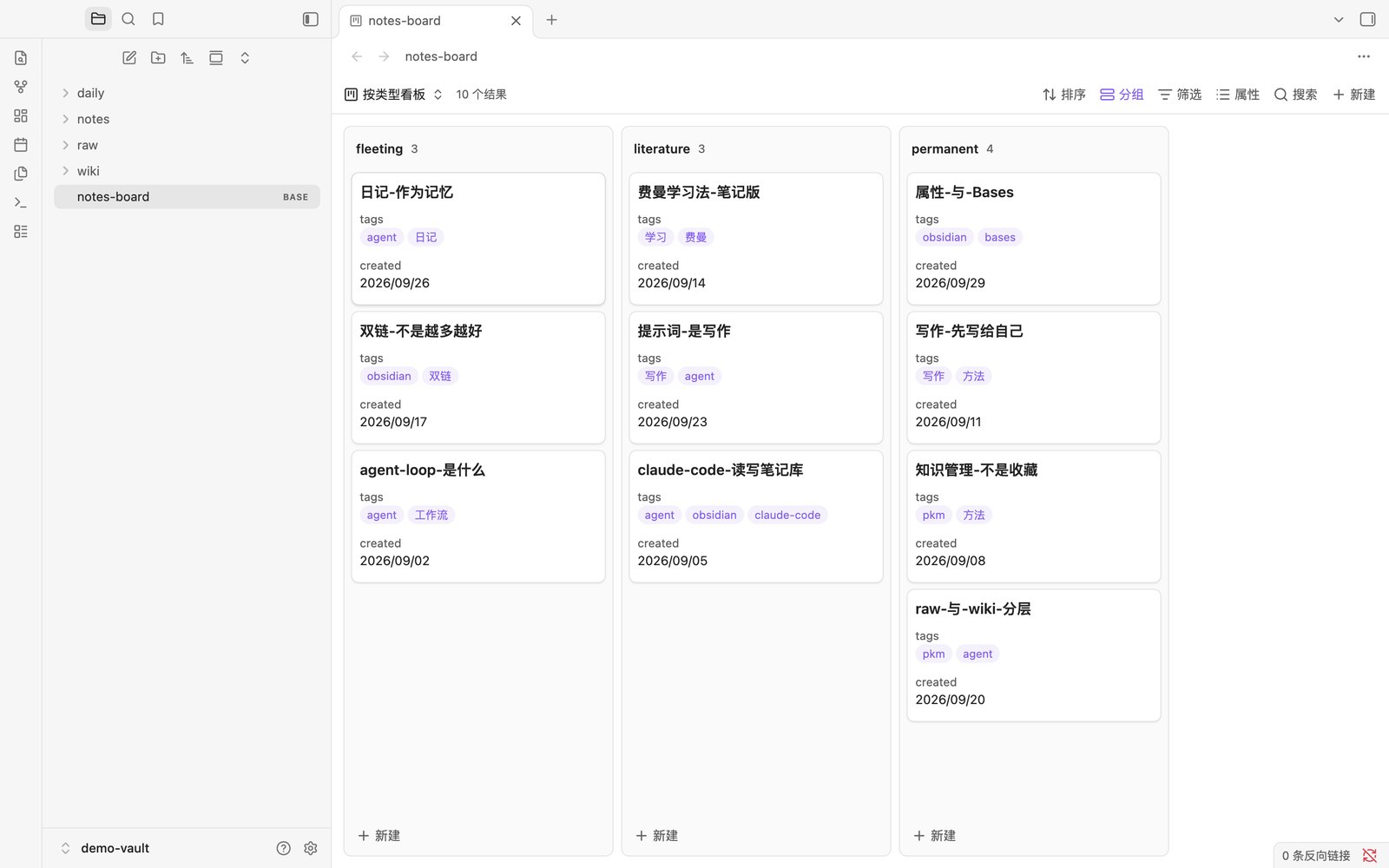
Task: Click the expand/collapse all folders icon
Action: pyautogui.click(x=245, y=58)
